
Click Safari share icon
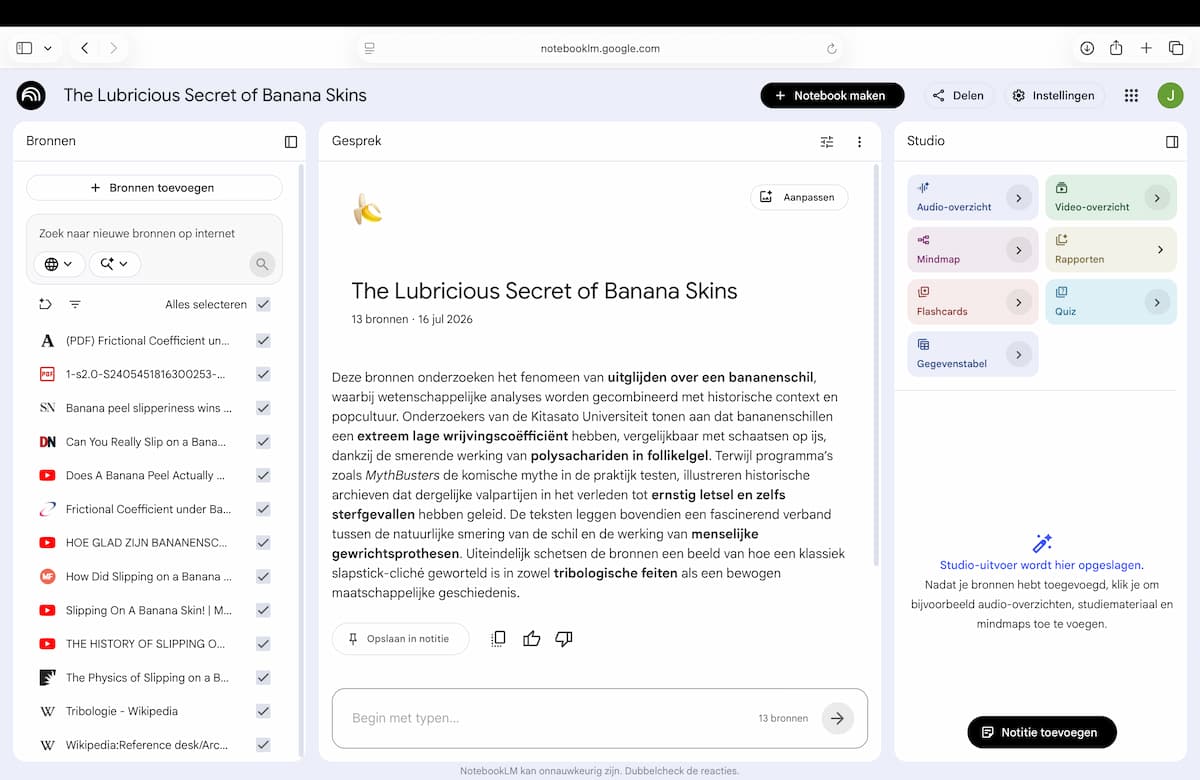click(1117, 48)
